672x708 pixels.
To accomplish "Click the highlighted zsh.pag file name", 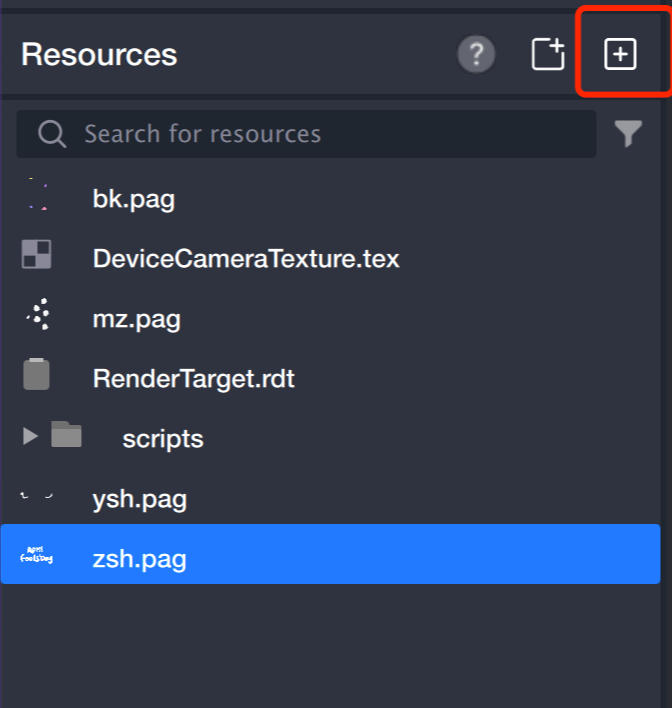I will pos(139,558).
